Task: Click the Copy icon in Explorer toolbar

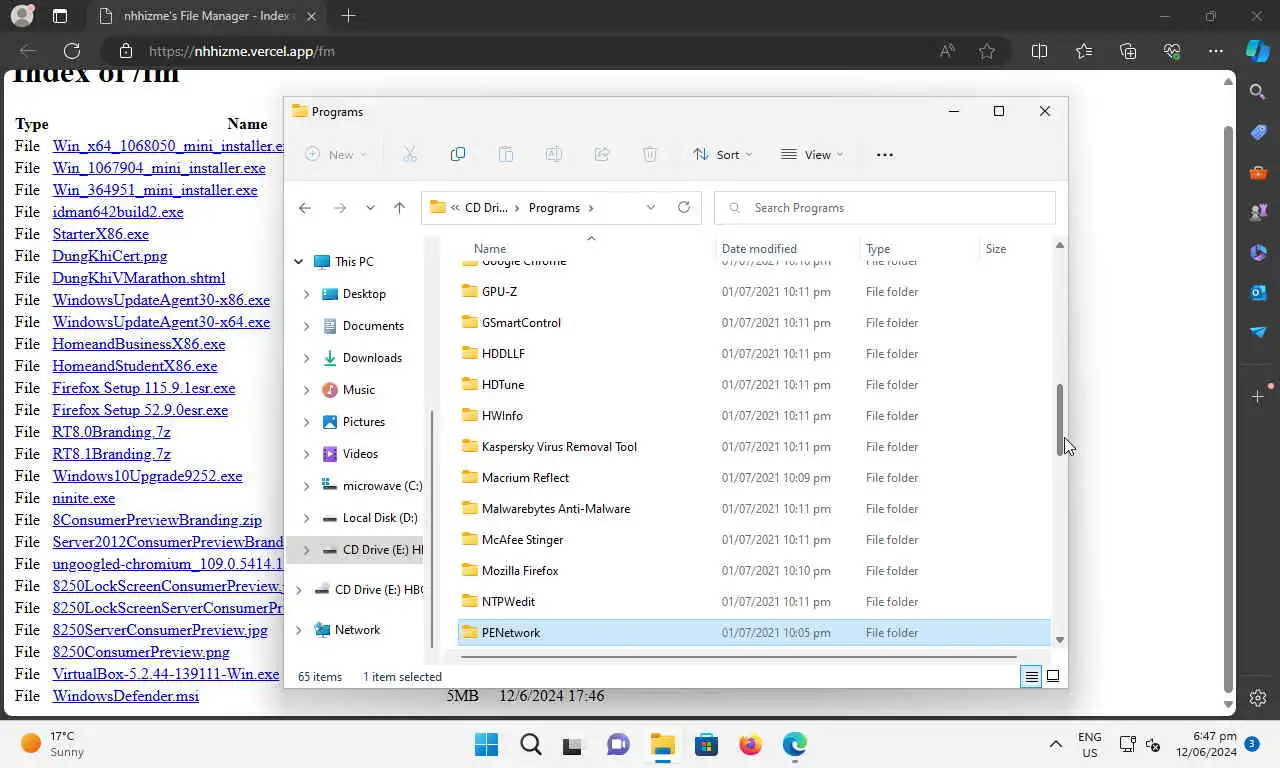Action: click(458, 154)
